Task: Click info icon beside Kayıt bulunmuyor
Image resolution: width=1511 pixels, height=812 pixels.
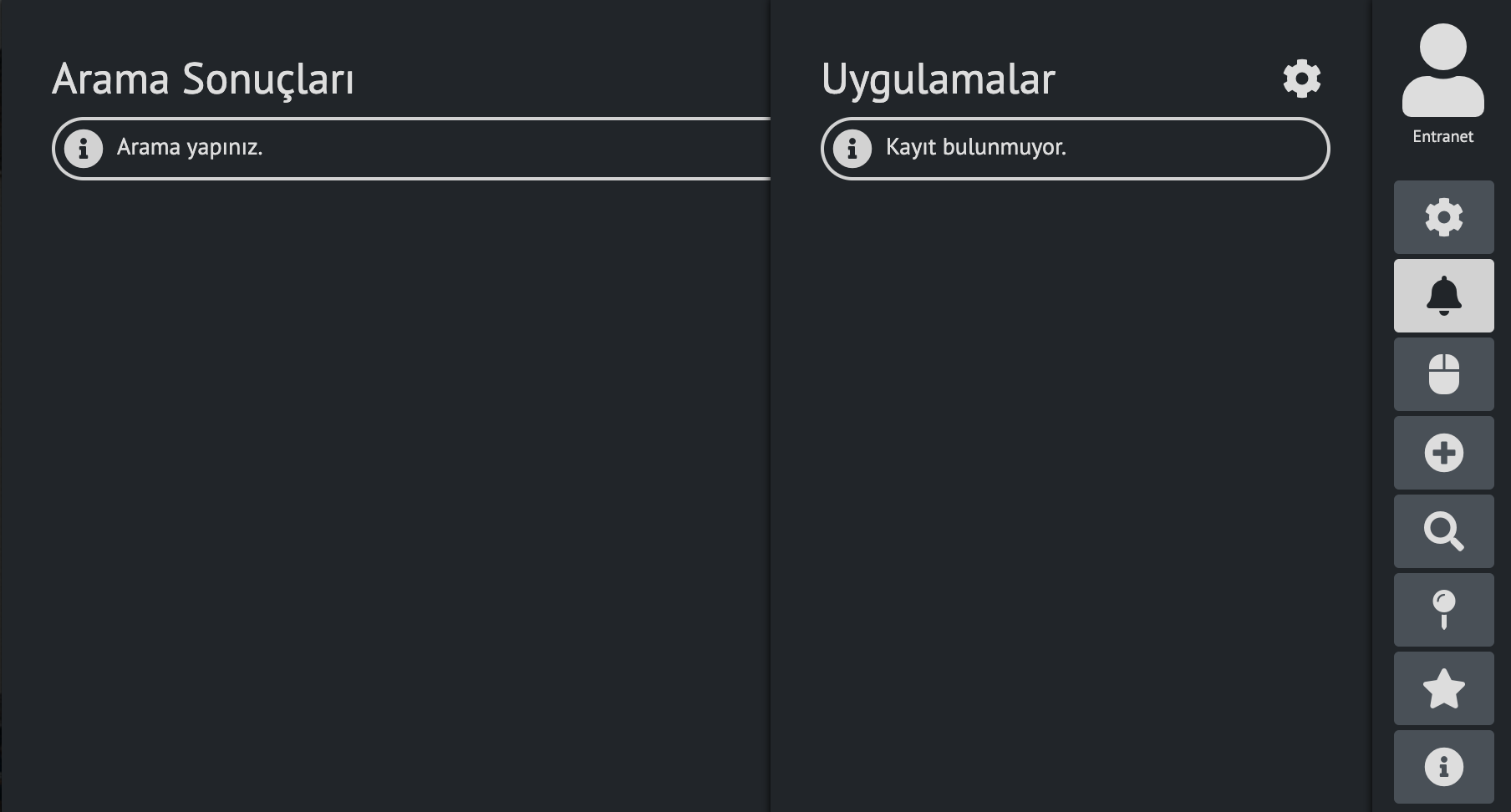Action: click(x=852, y=149)
